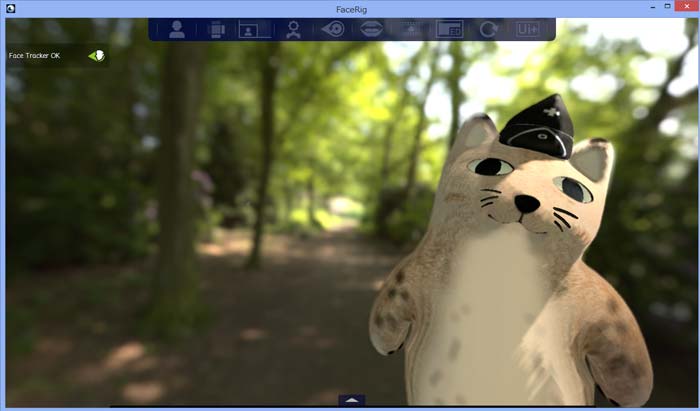Click the circular reset arrow icon
The width and height of the screenshot is (700, 411).
point(489,29)
